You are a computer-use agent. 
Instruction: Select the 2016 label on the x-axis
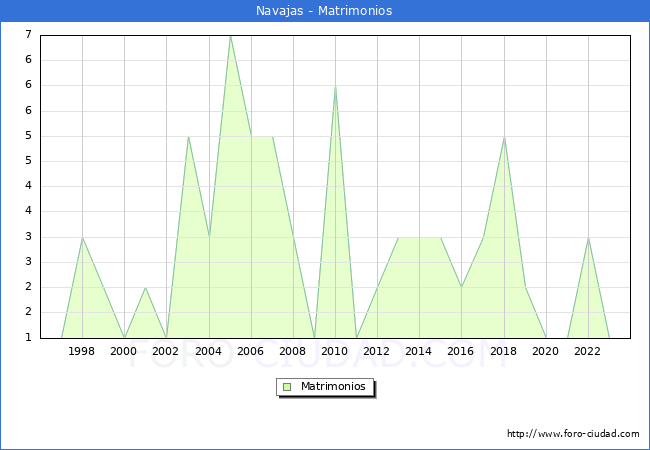[x=461, y=351]
